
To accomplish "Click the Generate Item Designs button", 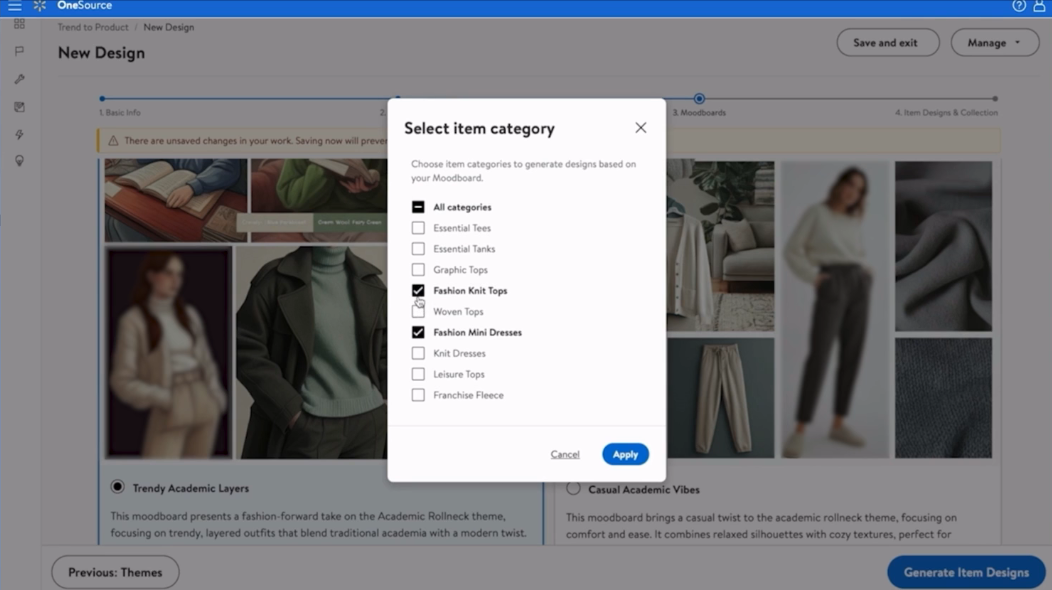I will pos(965,572).
